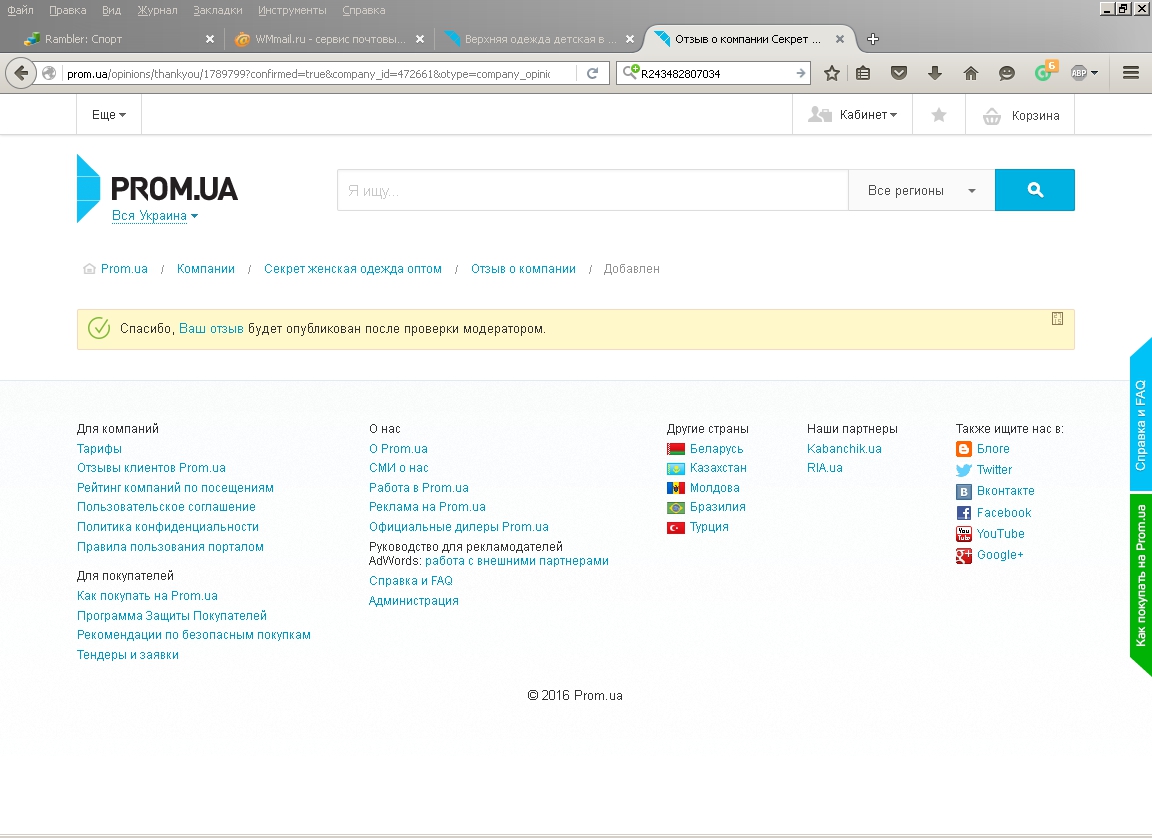Open the downloads arrow icon
Viewport: 1152px width, 838px height.
tap(935, 73)
